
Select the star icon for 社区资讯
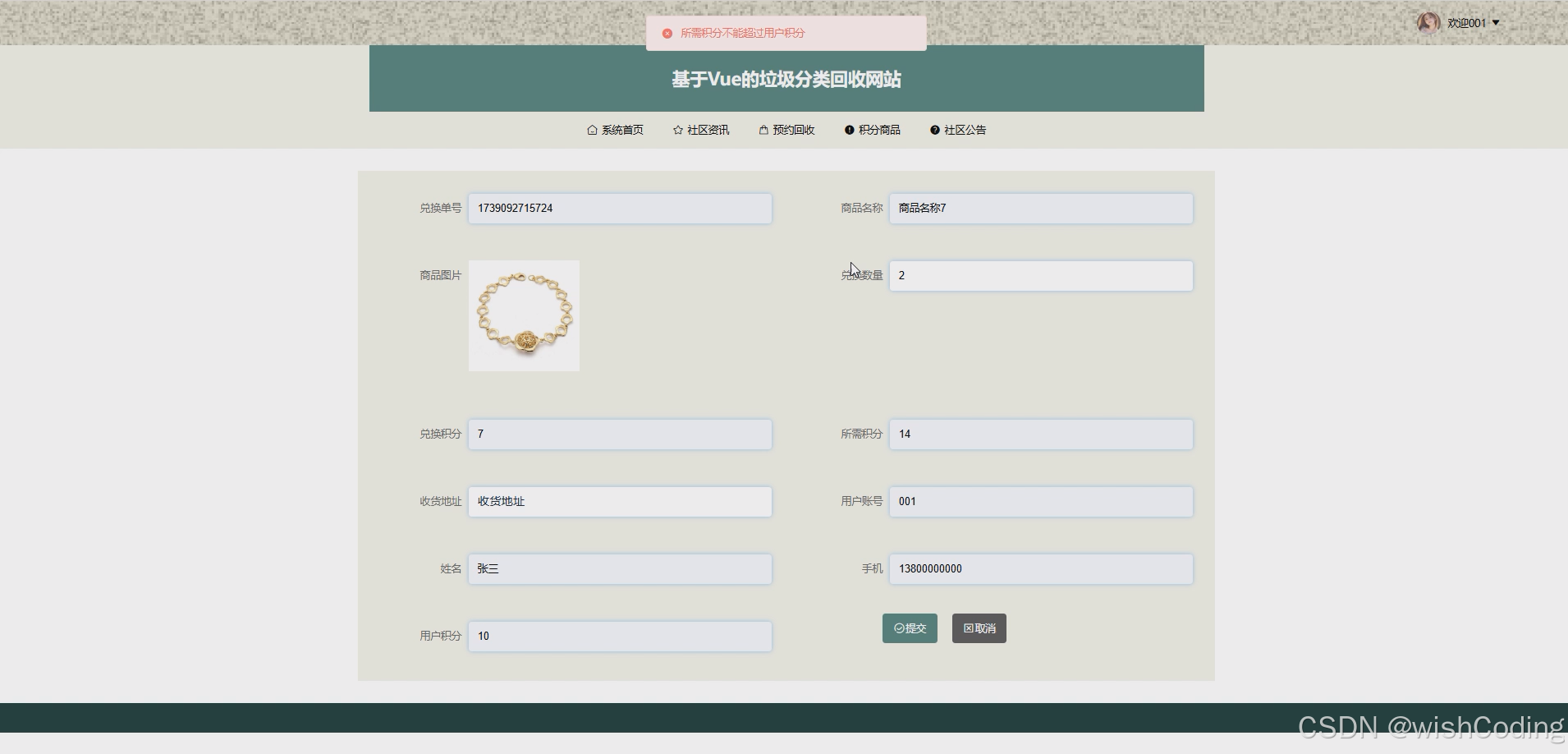pos(677,130)
